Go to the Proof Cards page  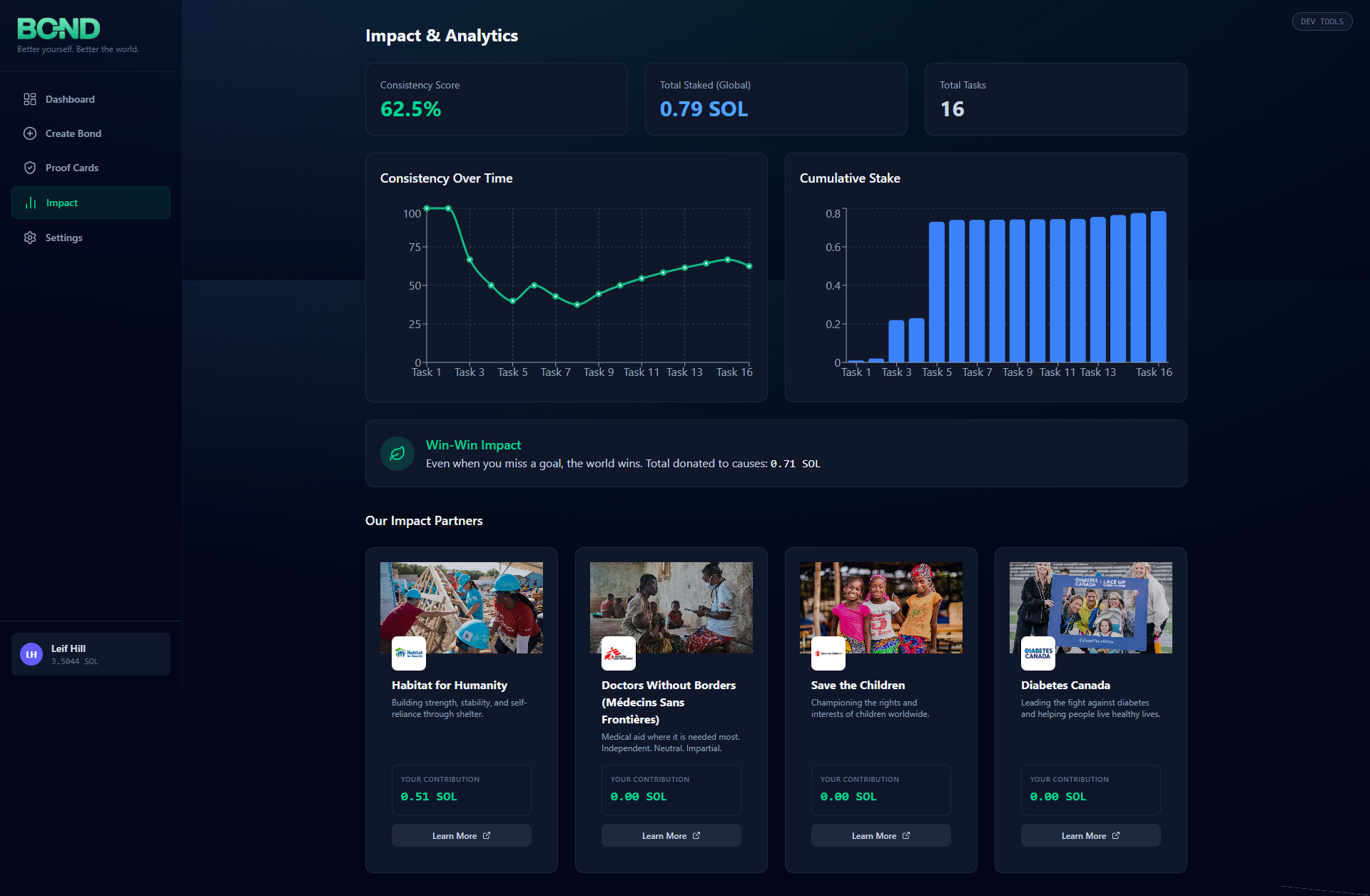[x=72, y=168]
